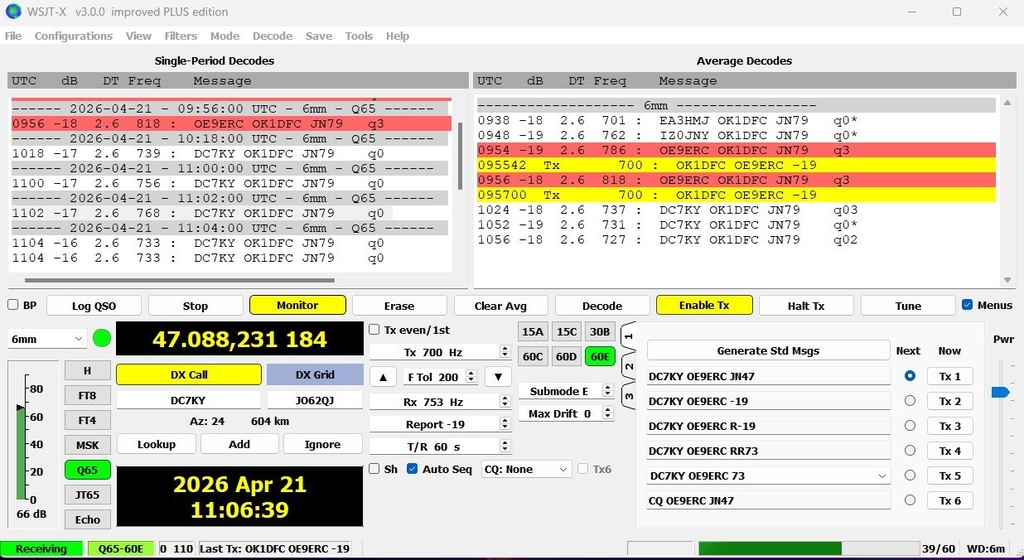1024x560 pixels.
Task: Click the DX Call input field DC7KY
Action: tap(188, 400)
